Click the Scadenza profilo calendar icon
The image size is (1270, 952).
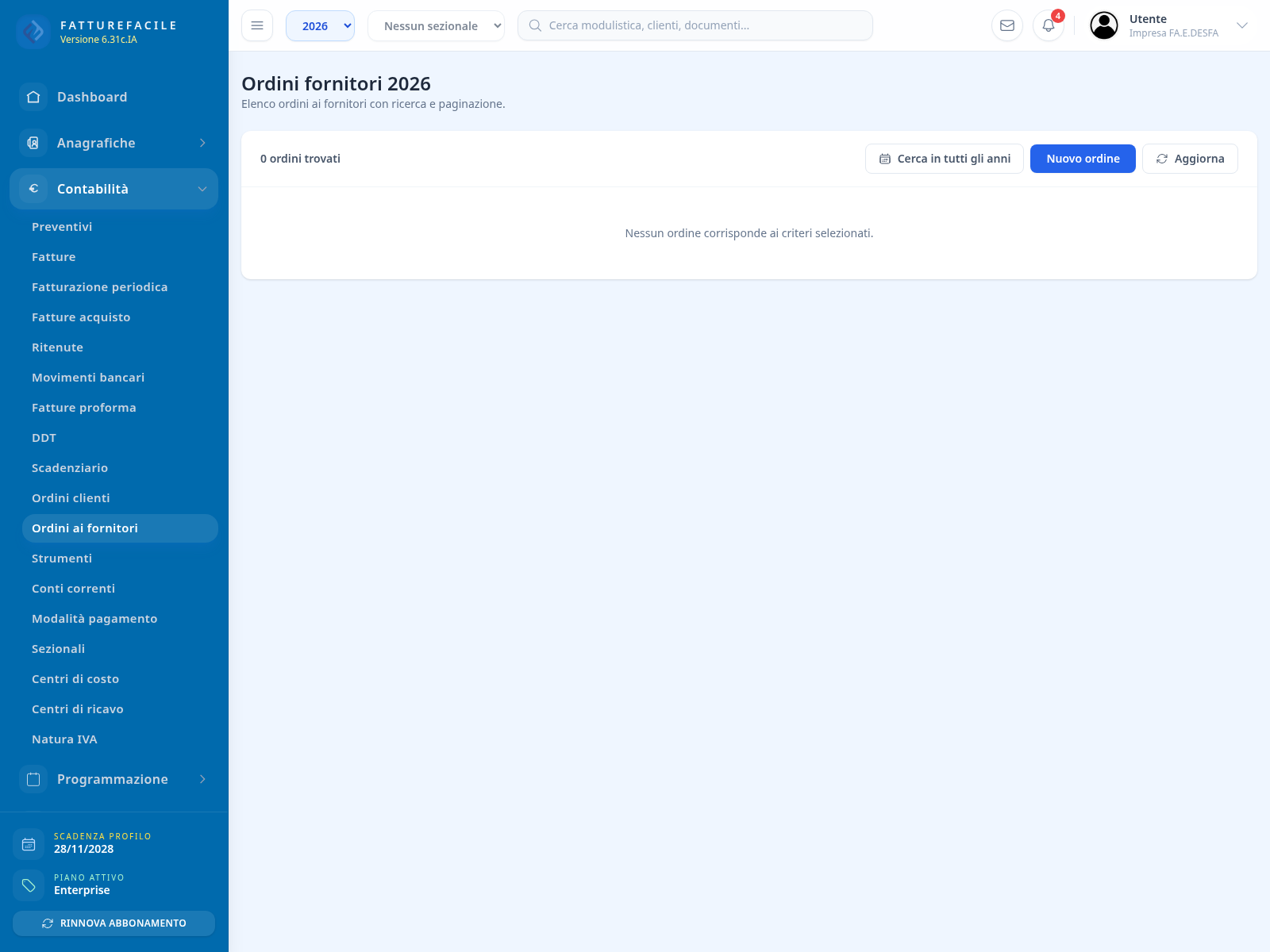pyautogui.click(x=29, y=844)
